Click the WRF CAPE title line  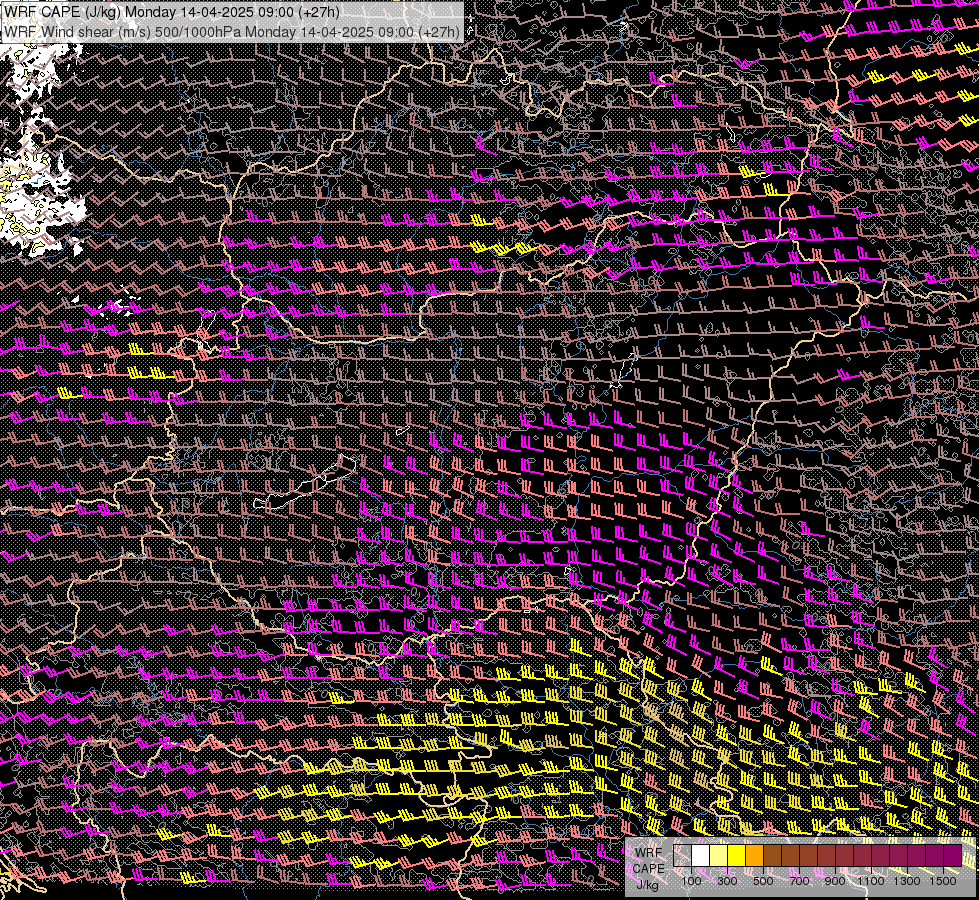(x=172, y=11)
